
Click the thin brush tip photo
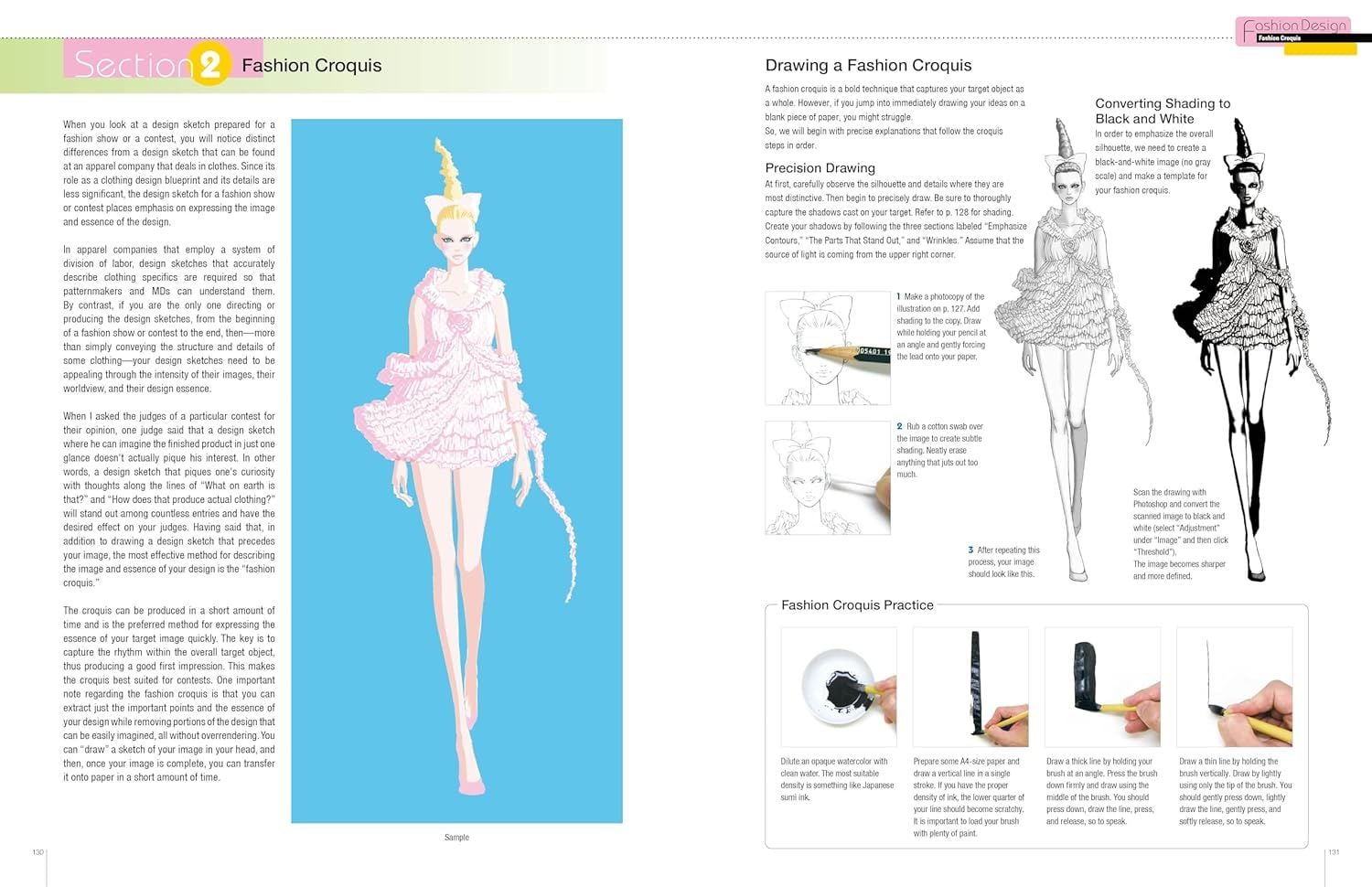1237,686
